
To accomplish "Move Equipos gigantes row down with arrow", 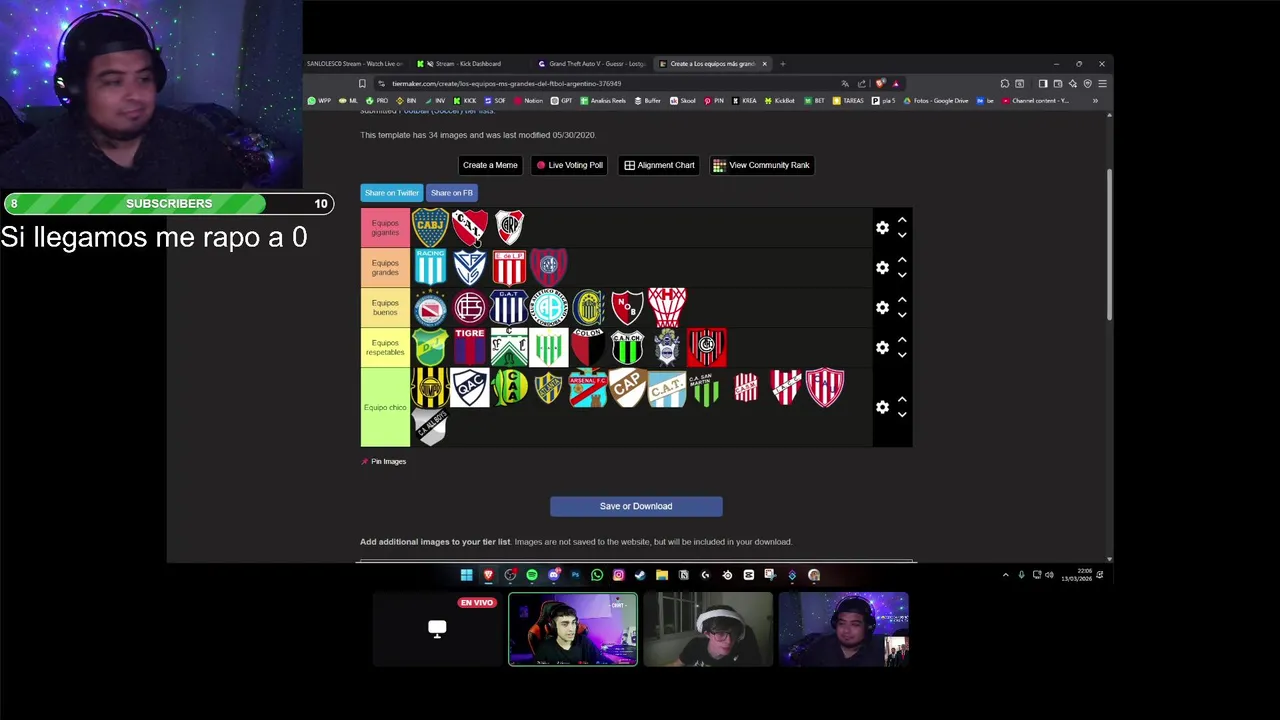I will pos(902,235).
